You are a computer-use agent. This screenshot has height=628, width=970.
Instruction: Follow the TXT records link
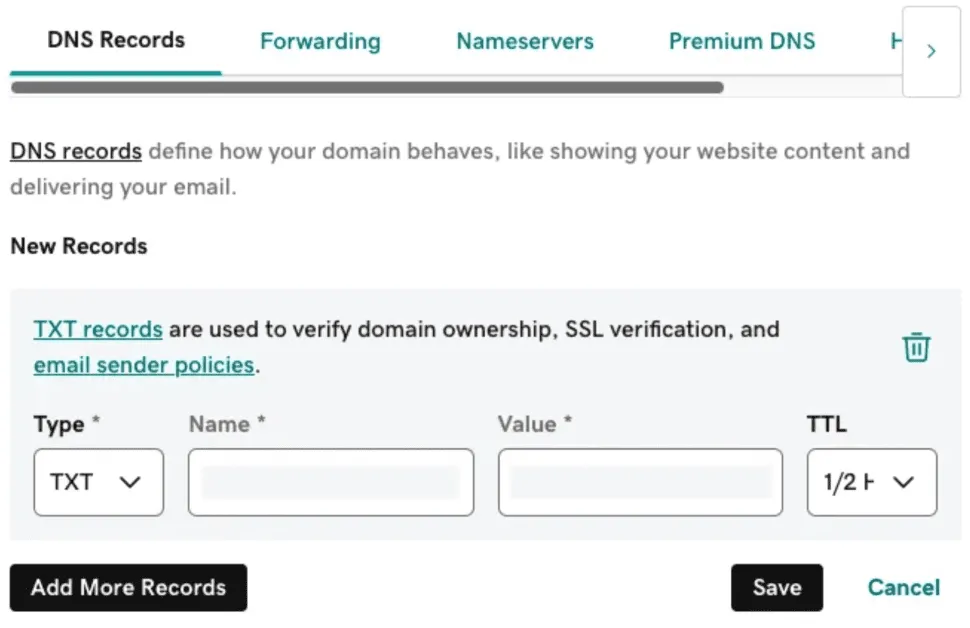tap(98, 329)
